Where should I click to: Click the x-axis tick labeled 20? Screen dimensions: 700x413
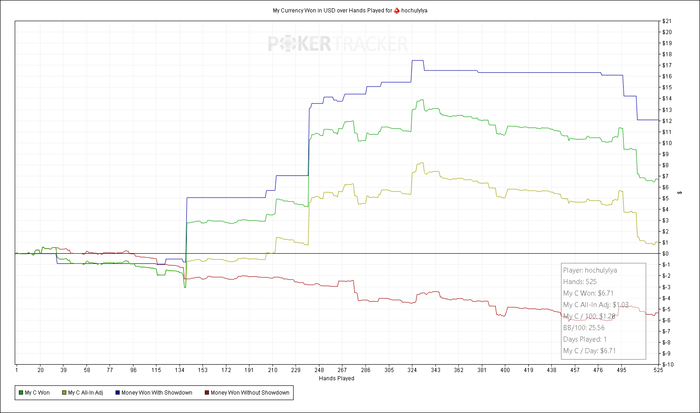coord(40,370)
